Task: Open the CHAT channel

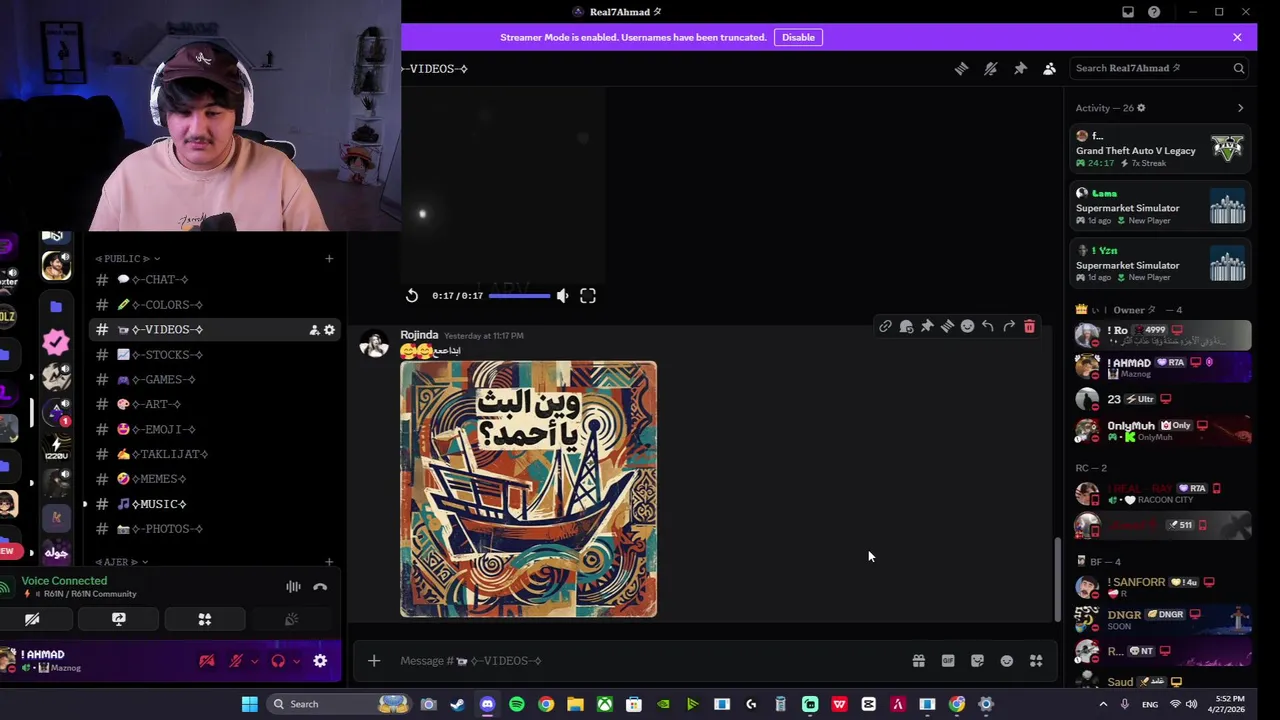Action: click(215, 279)
